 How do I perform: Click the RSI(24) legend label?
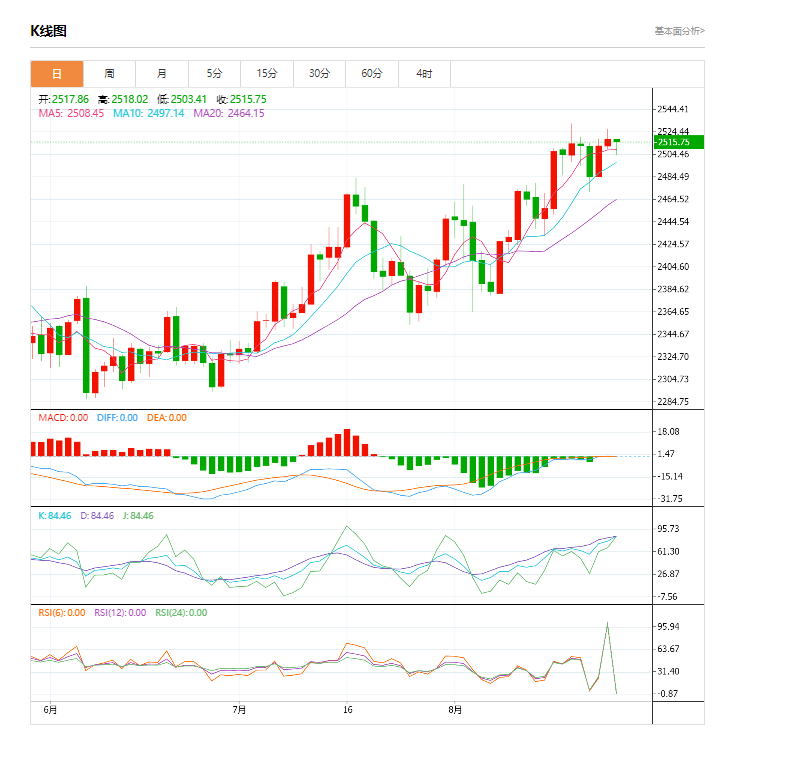pos(181,613)
